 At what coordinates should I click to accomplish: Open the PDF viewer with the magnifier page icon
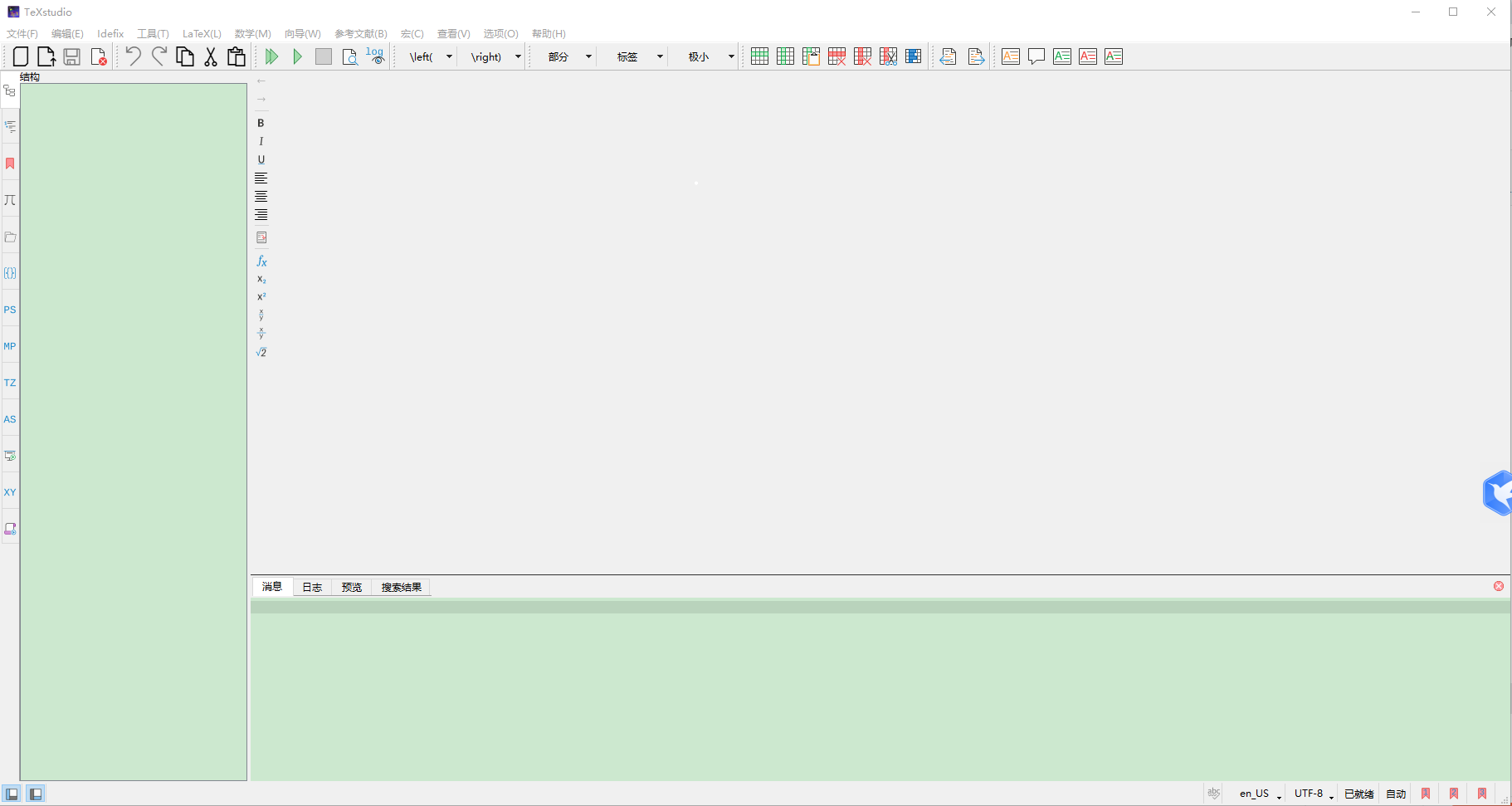click(349, 56)
